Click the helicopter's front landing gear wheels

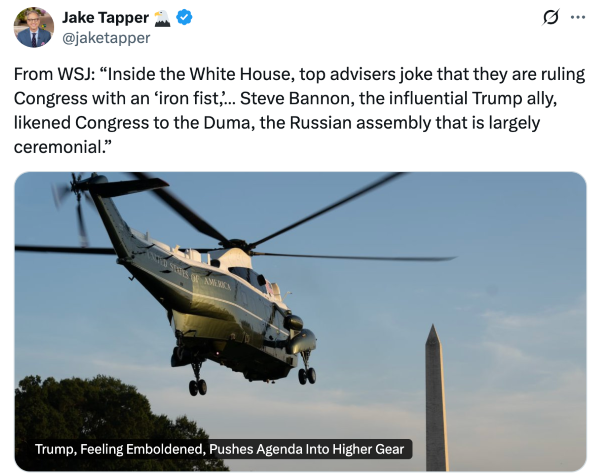point(306,374)
